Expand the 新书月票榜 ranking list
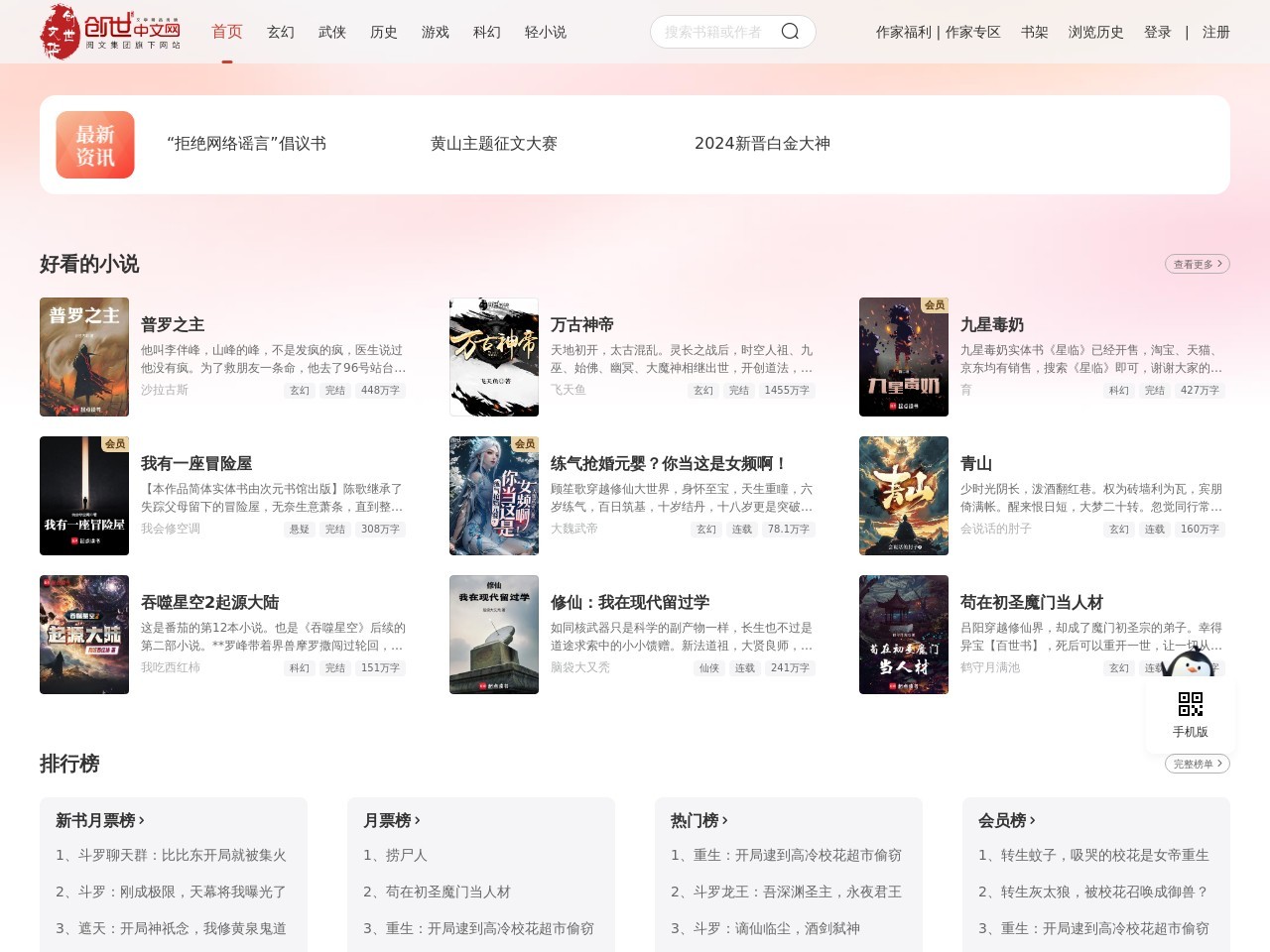1270x952 pixels. coord(100,820)
